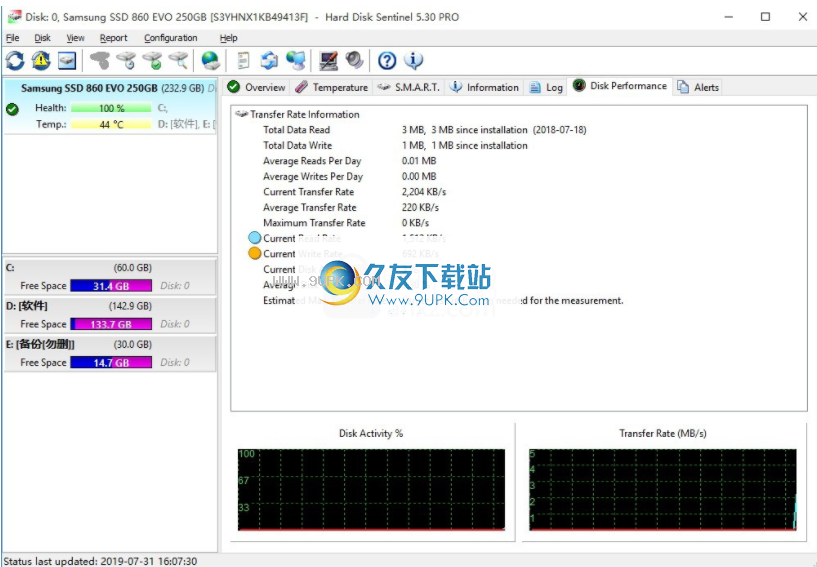
Task: Click the Current Transfer Rate value 2,204 KB/s
Action: [424, 192]
